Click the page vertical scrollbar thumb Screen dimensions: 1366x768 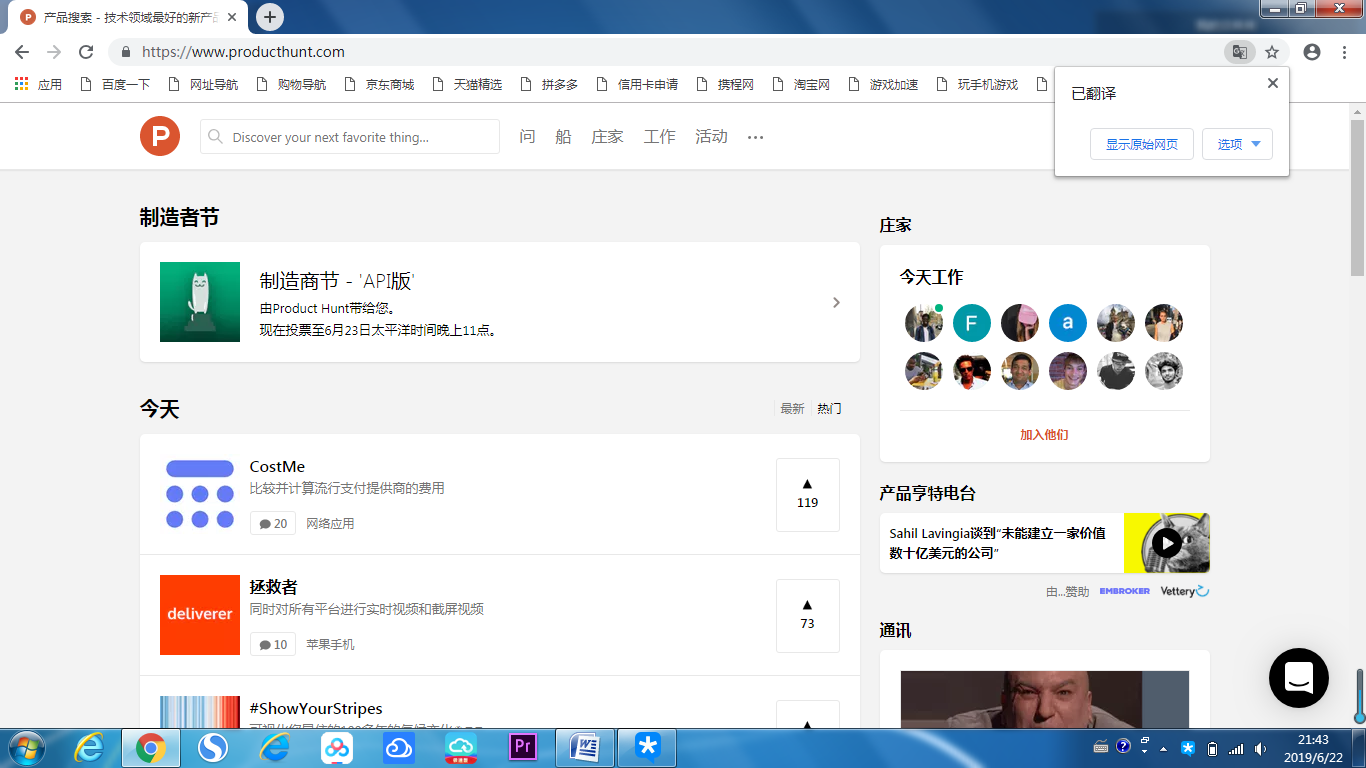(x=1357, y=198)
